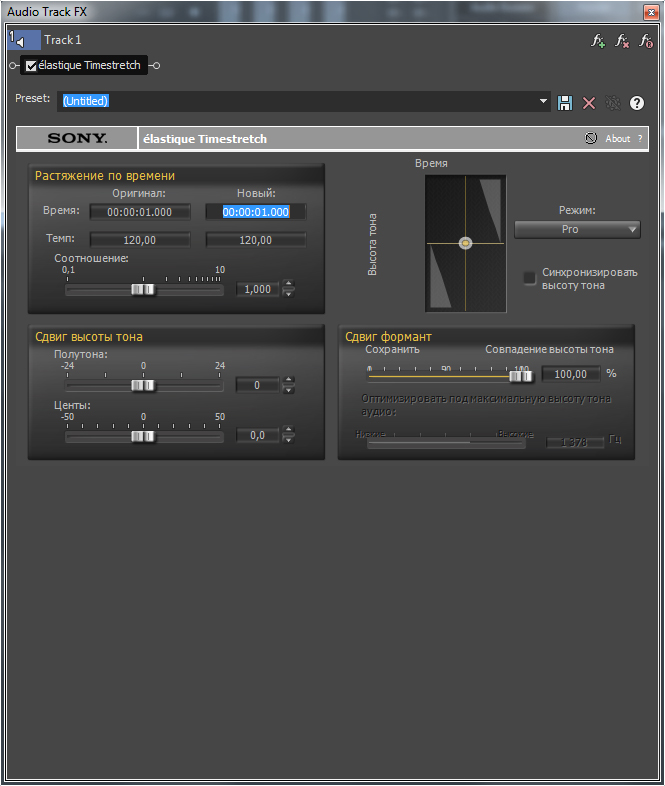This screenshot has height=786, width=665.
Task: Click the Новый tempo 120,00 field
Action: 256,240
